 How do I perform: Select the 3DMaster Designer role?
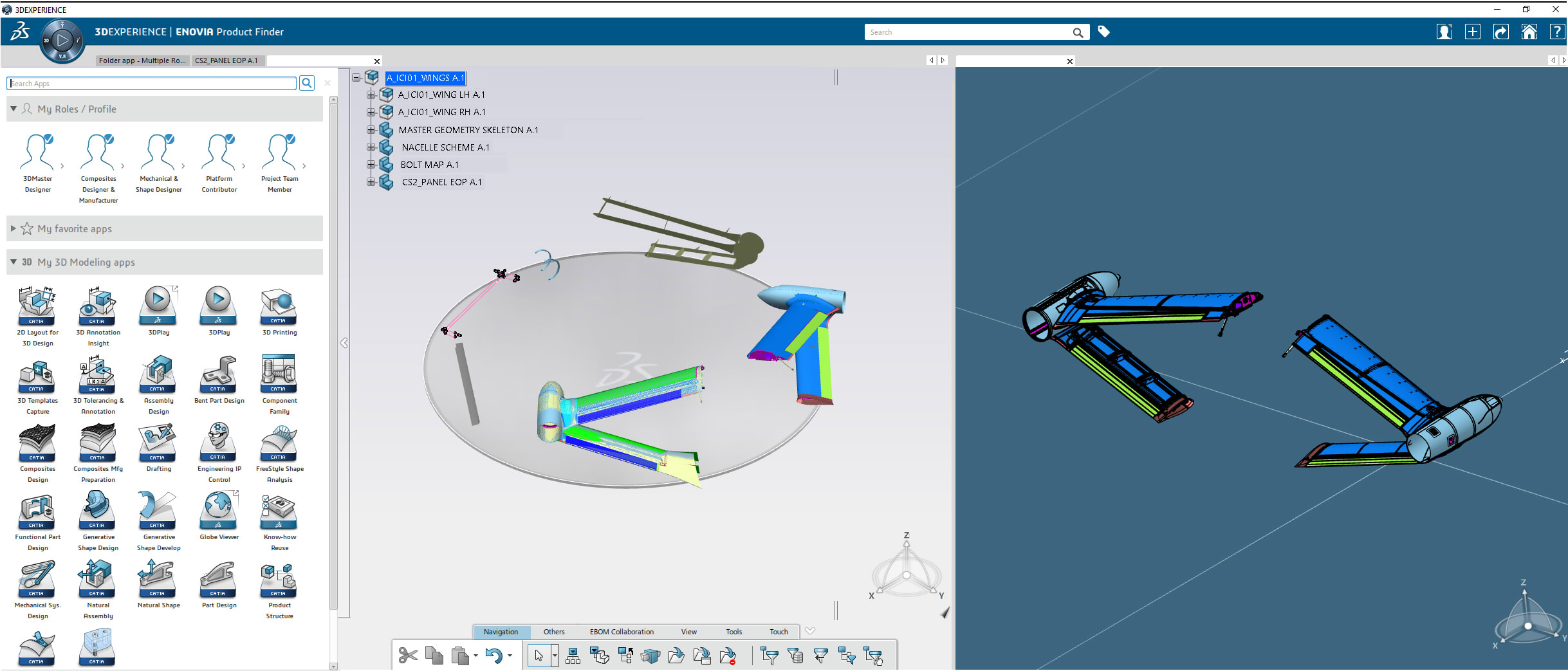38,164
